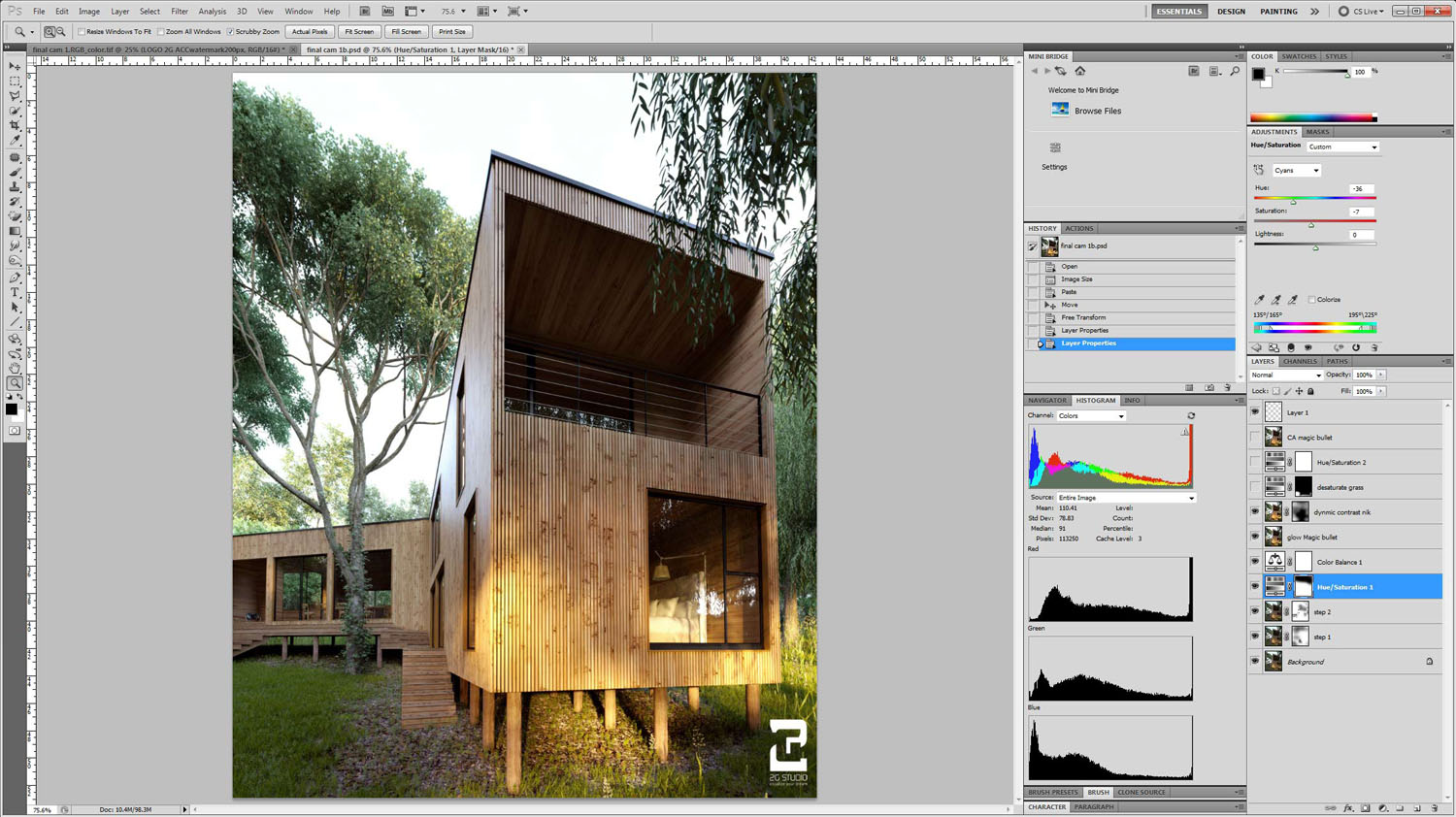Expand the histogram Channel dropdown
1456x817 pixels.
(x=1092, y=416)
